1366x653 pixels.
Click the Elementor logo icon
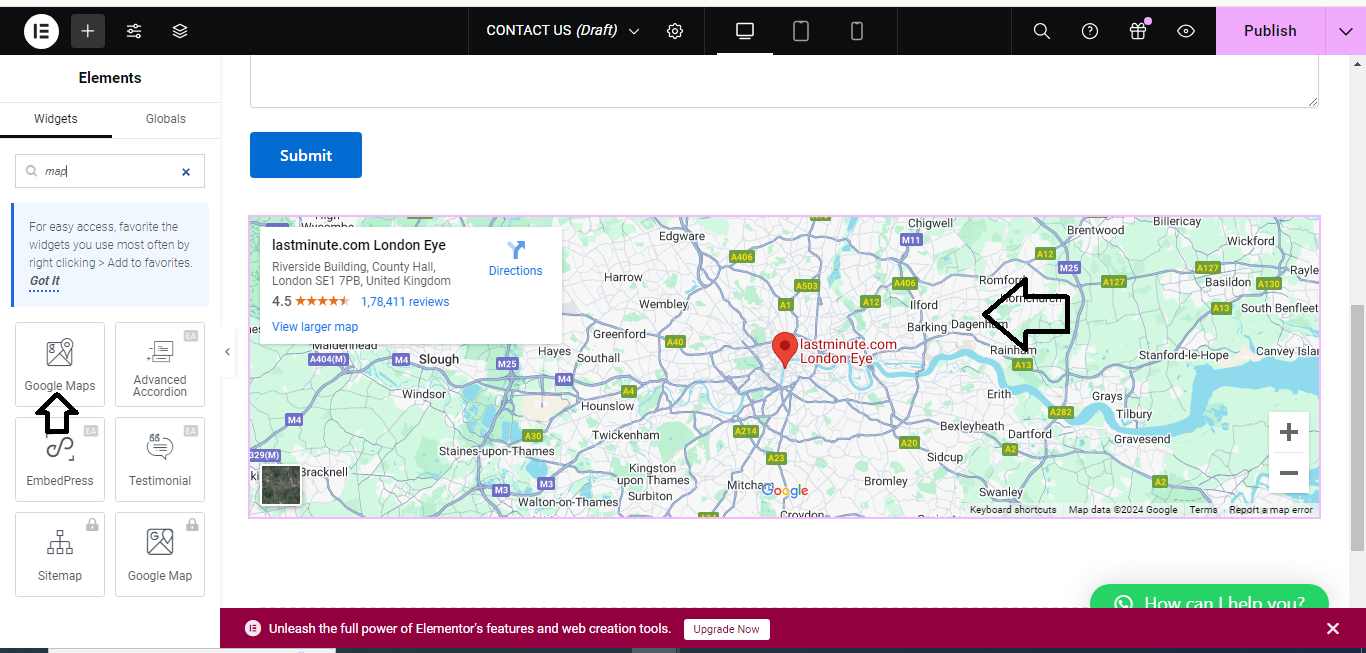[x=41, y=31]
